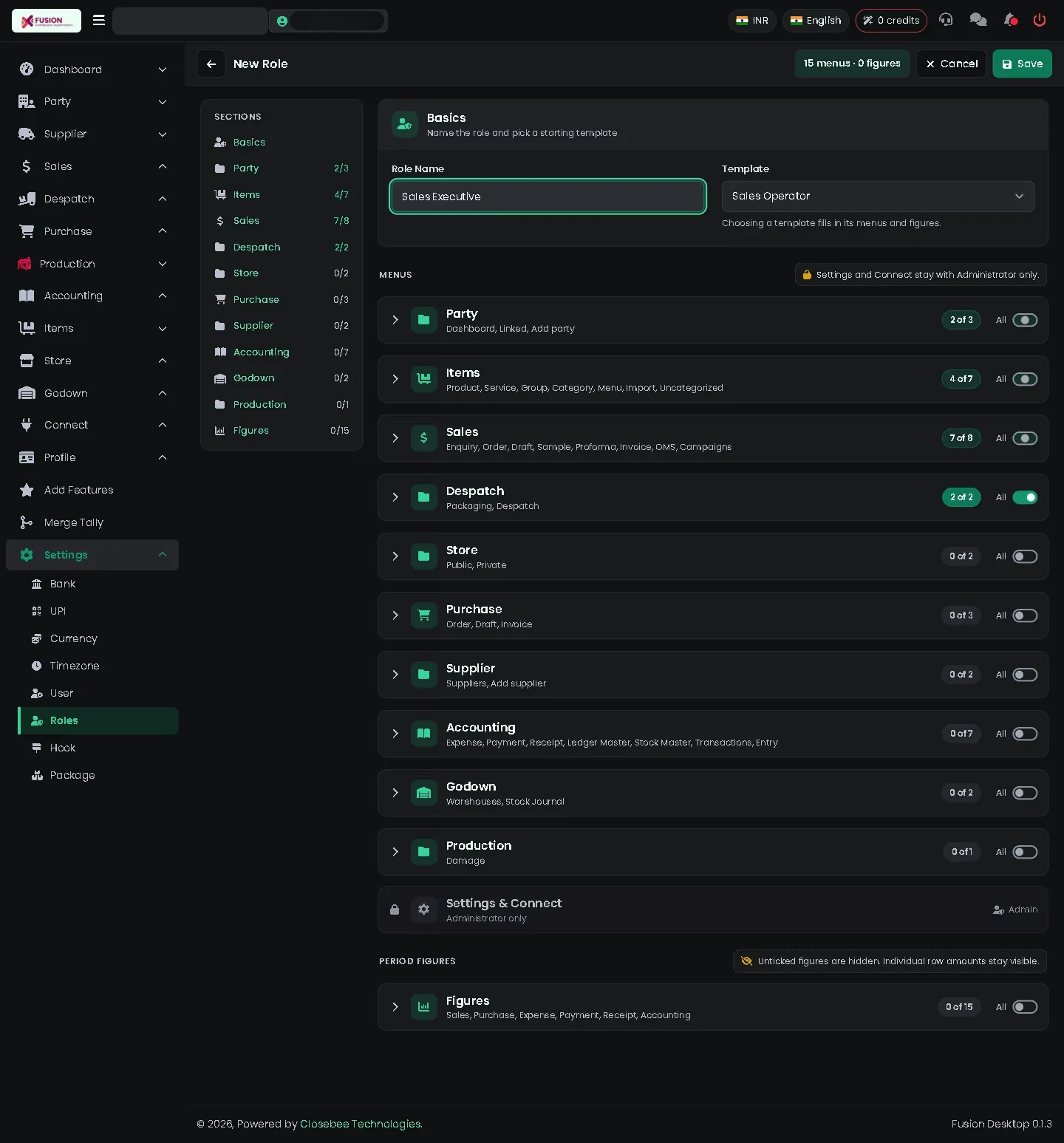The width and height of the screenshot is (1064, 1143).
Task: Expand the Figures card
Action: 395,1007
